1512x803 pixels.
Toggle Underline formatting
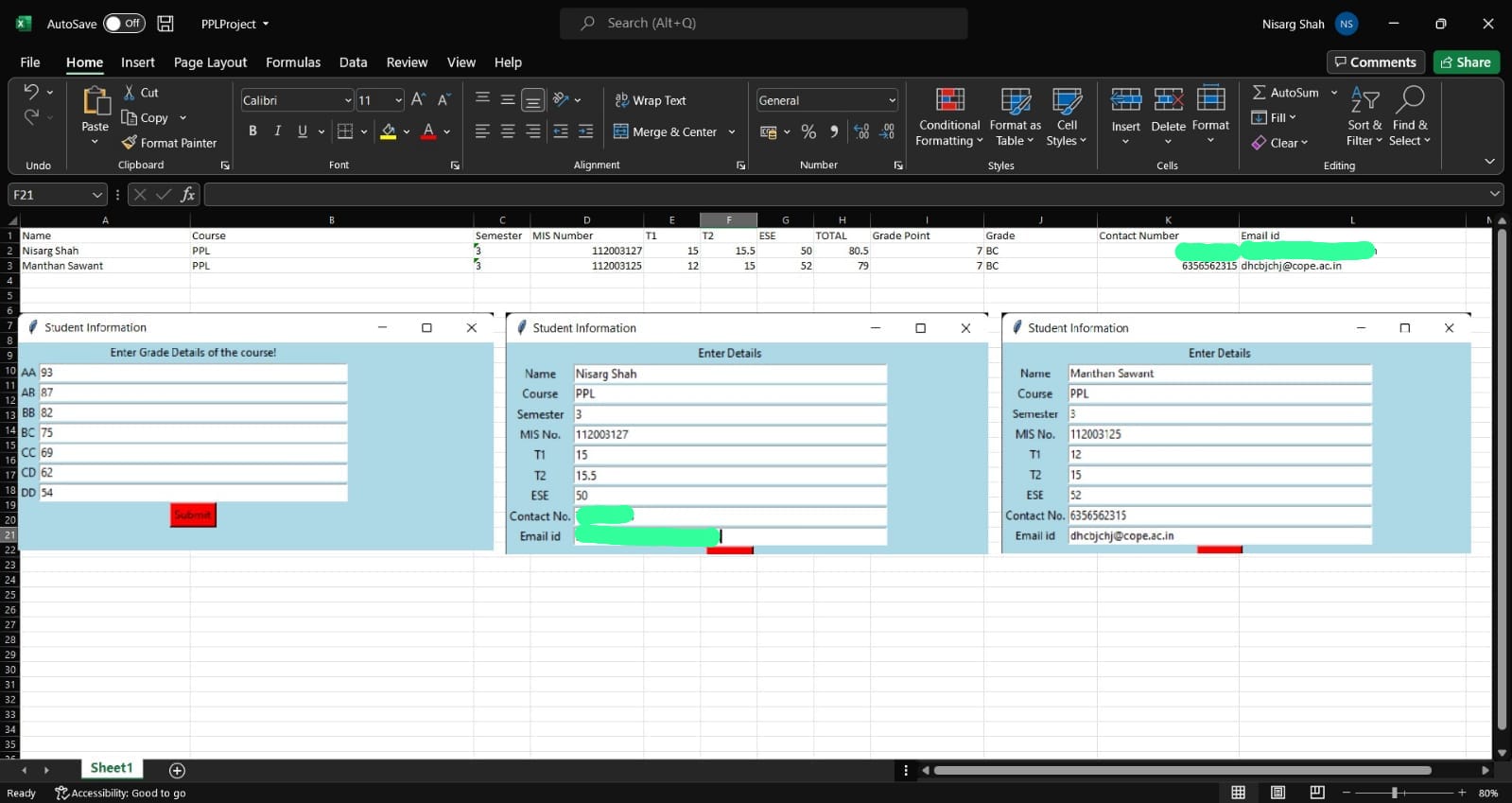[303, 131]
